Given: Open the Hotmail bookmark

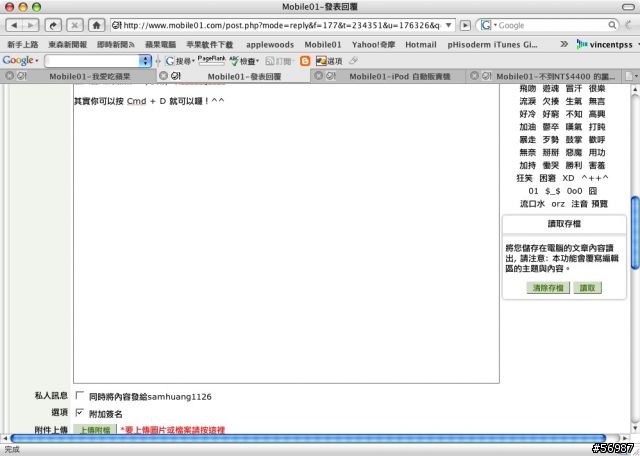Looking at the screenshot, I should tap(421, 44).
